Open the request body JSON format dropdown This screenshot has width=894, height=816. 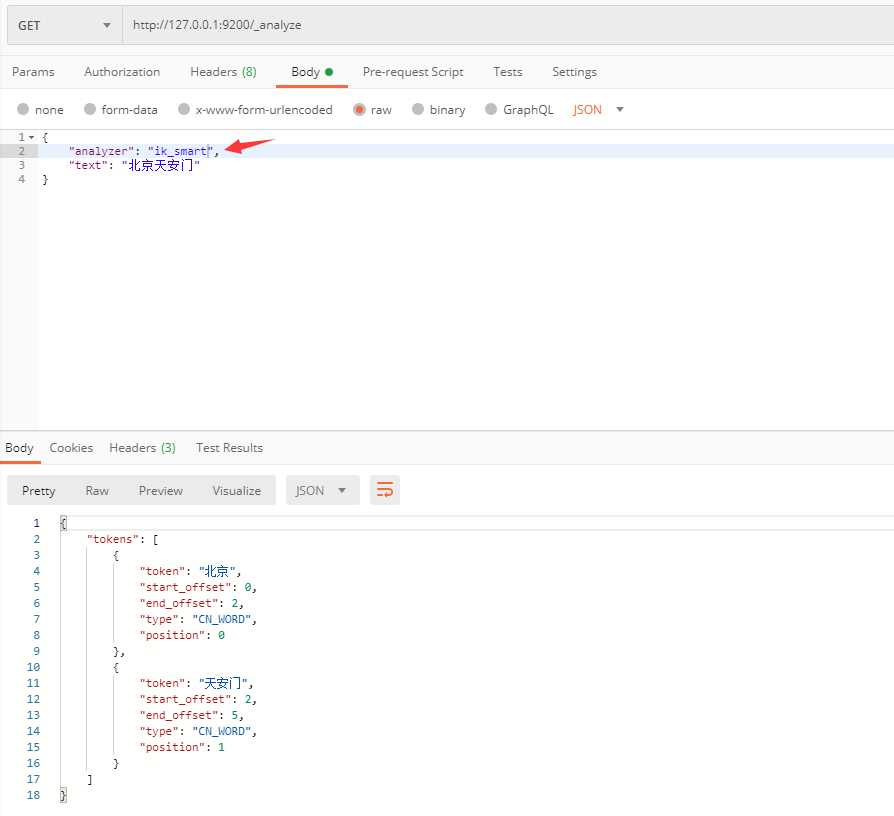(598, 109)
